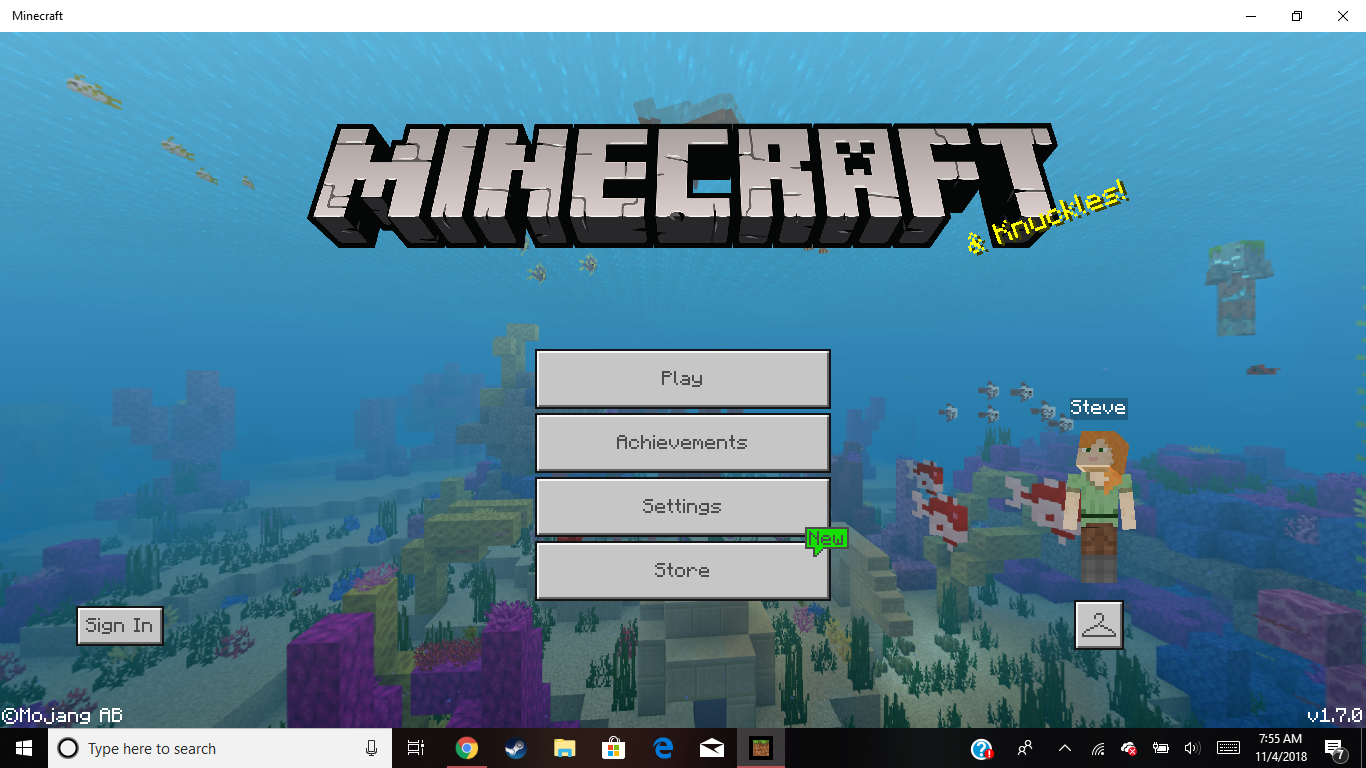Activate Cortana's microphone voice search

click(370, 748)
